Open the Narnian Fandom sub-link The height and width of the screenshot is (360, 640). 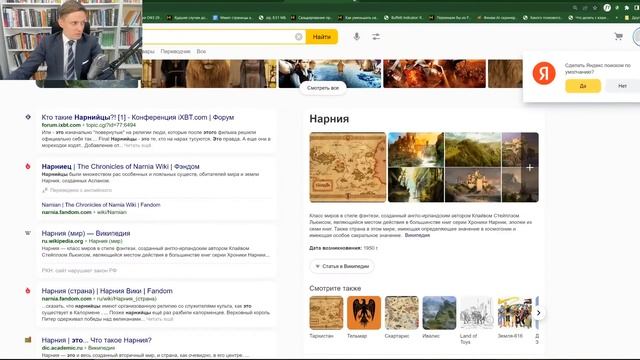[x=101, y=205]
